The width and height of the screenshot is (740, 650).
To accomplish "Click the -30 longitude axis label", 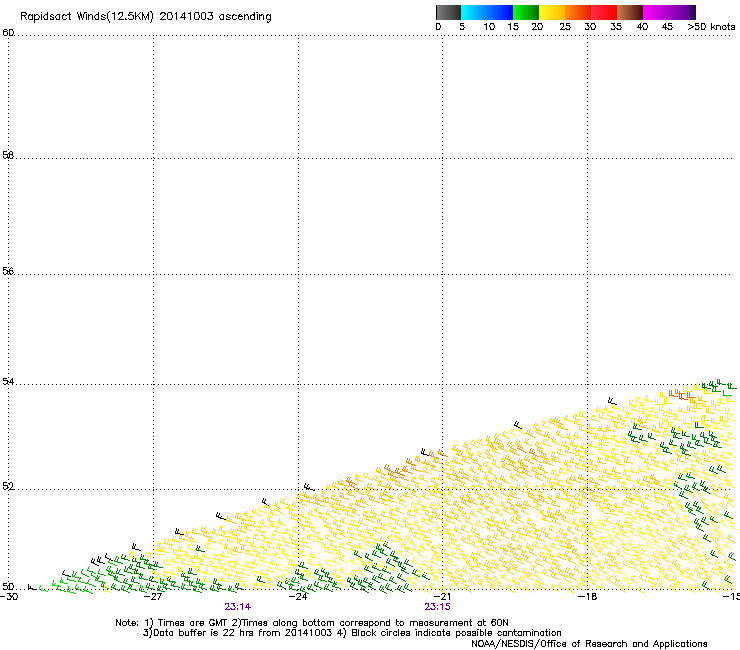I will (x=9, y=597).
